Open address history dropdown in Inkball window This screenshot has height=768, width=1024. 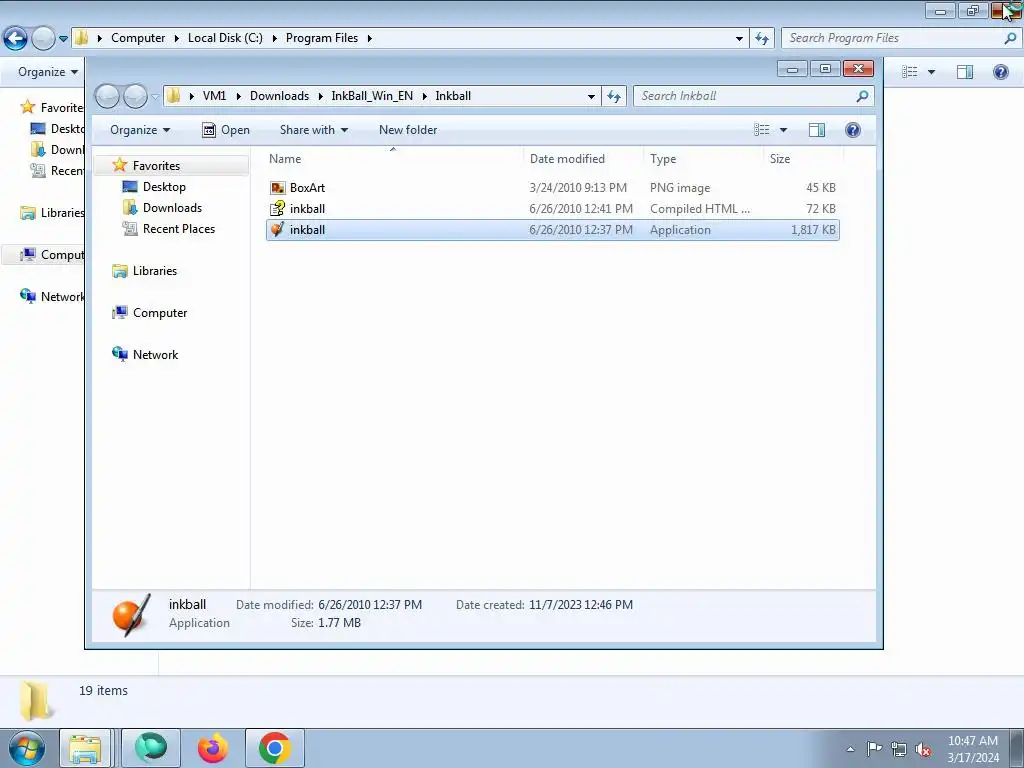(591, 96)
